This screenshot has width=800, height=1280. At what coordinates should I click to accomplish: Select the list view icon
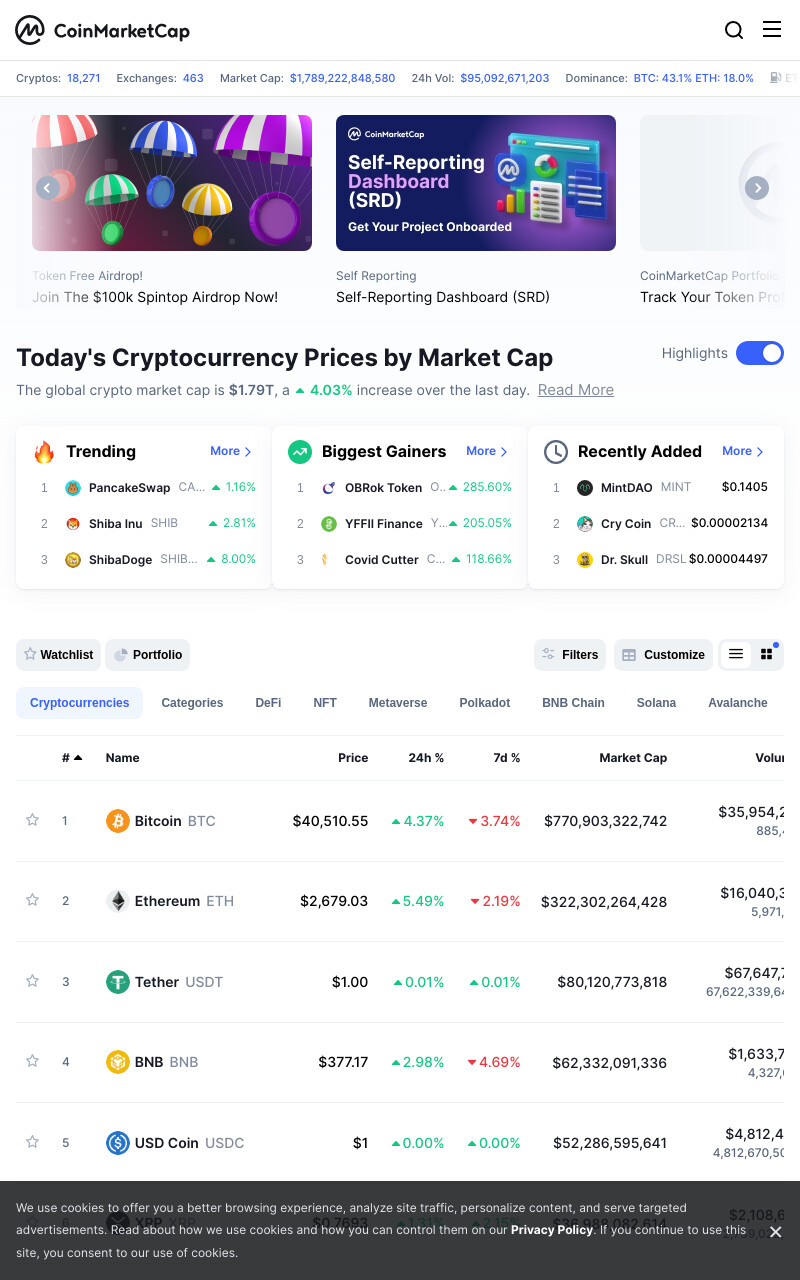[x=736, y=654]
